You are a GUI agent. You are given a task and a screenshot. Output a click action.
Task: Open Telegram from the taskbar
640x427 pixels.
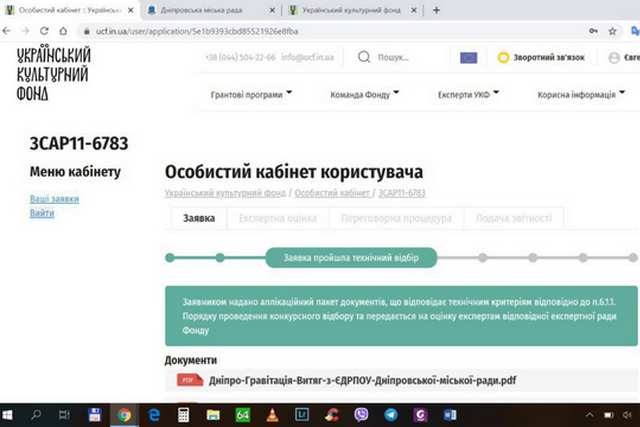pos(391,415)
